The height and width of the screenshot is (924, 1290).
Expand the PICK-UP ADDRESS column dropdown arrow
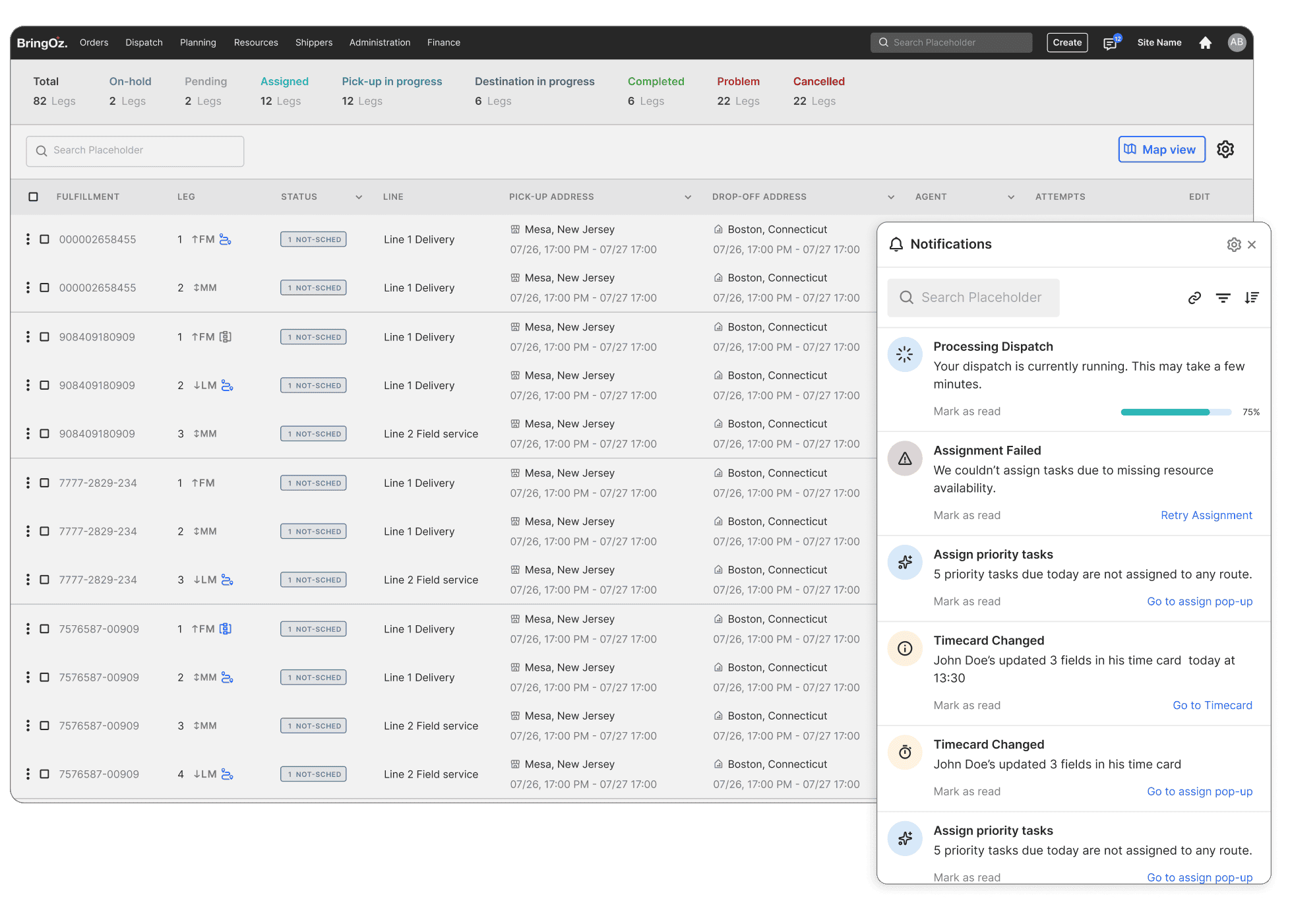point(688,197)
